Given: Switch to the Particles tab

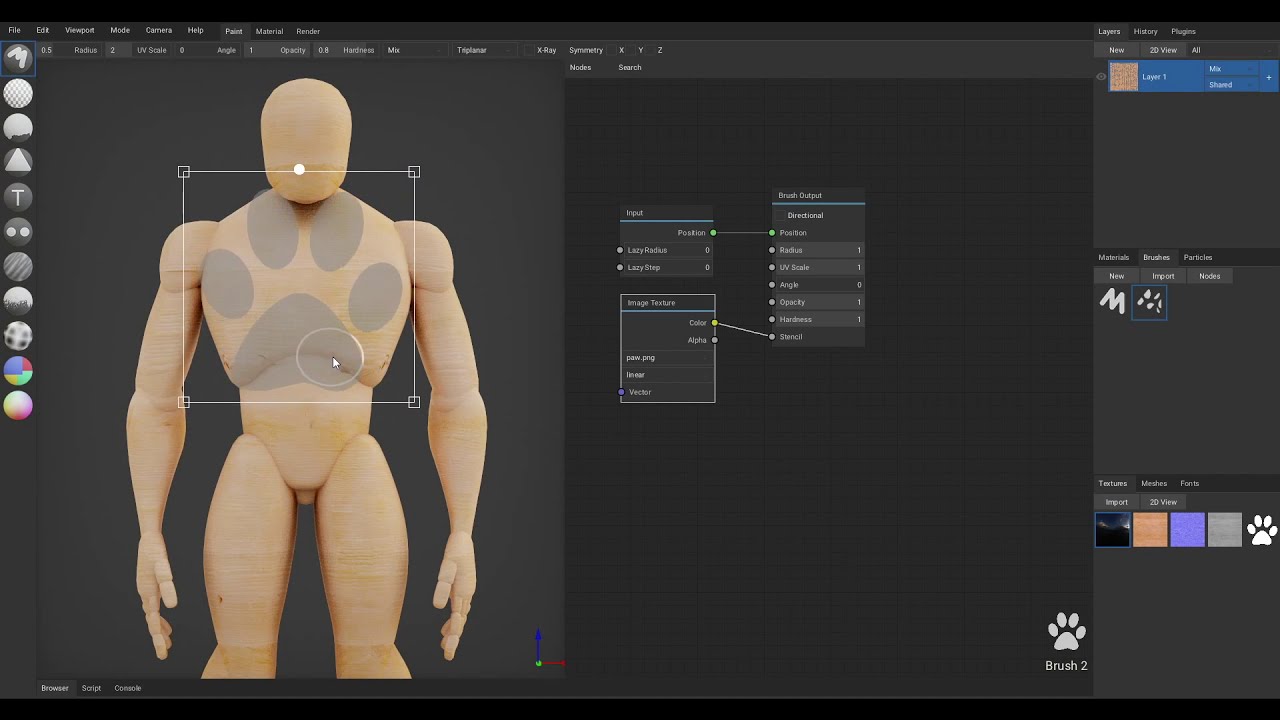Looking at the screenshot, I should click(x=1197, y=257).
